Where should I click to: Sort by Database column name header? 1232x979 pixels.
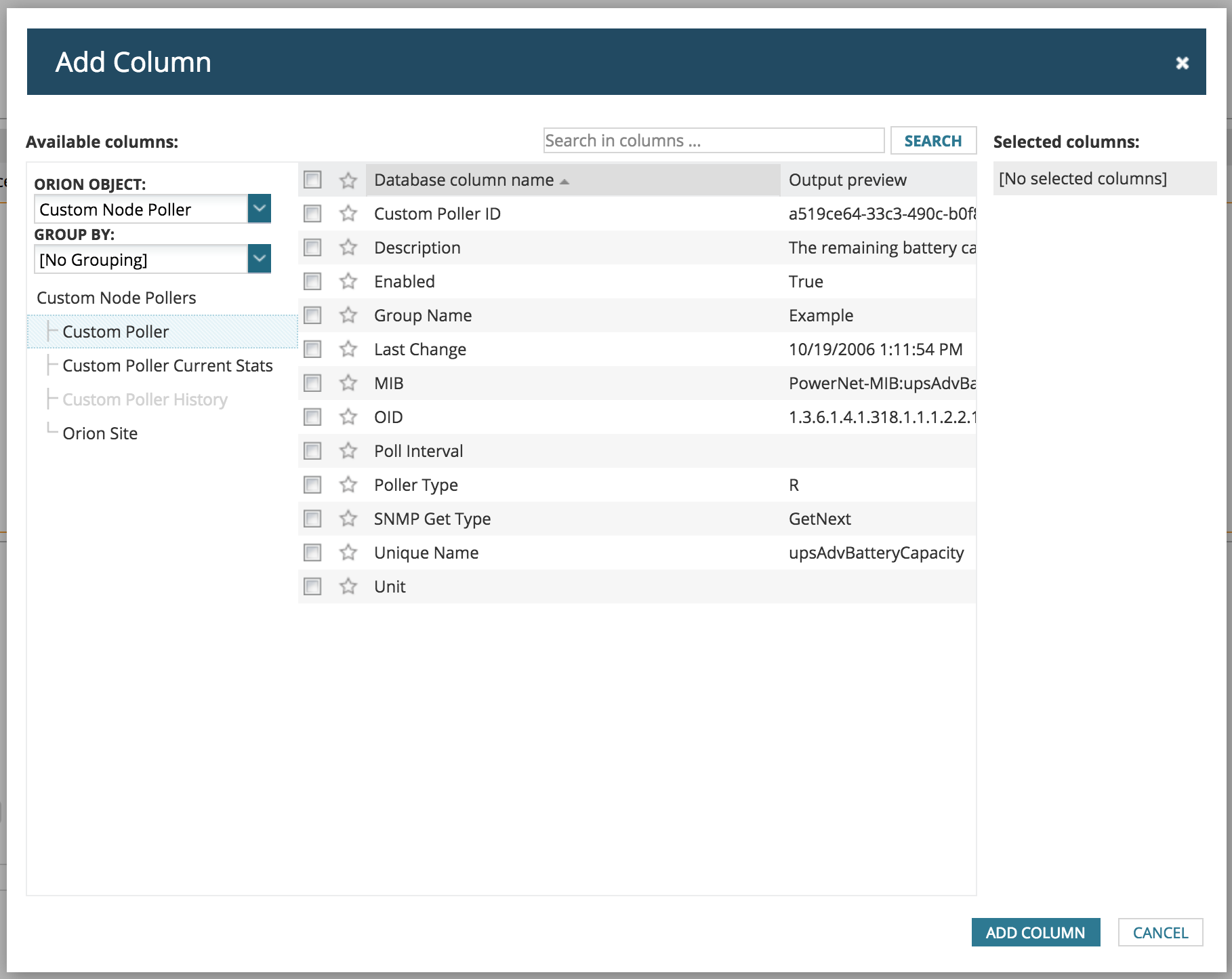pyautogui.click(x=573, y=180)
